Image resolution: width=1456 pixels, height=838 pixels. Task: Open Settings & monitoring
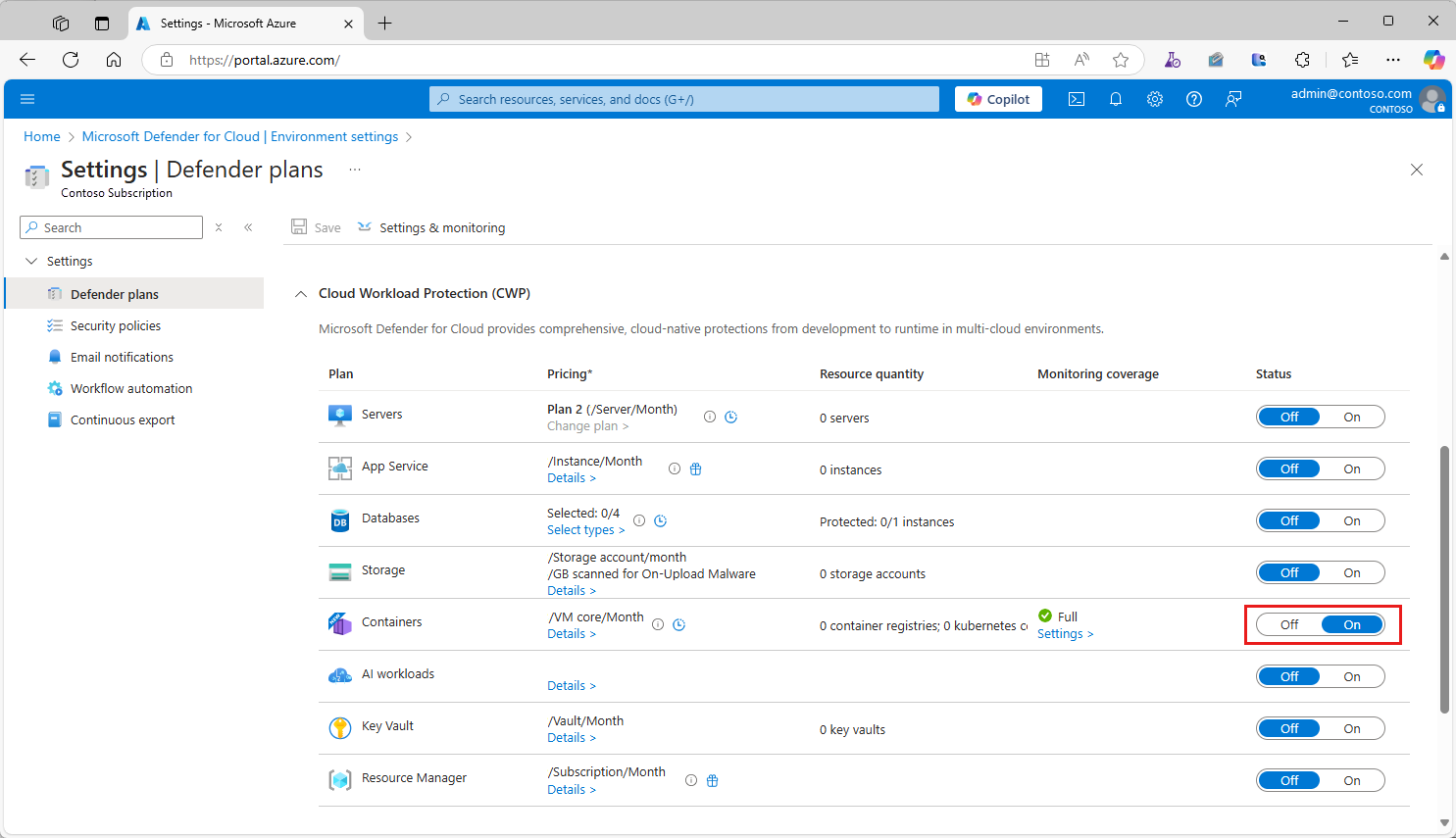(441, 227)
